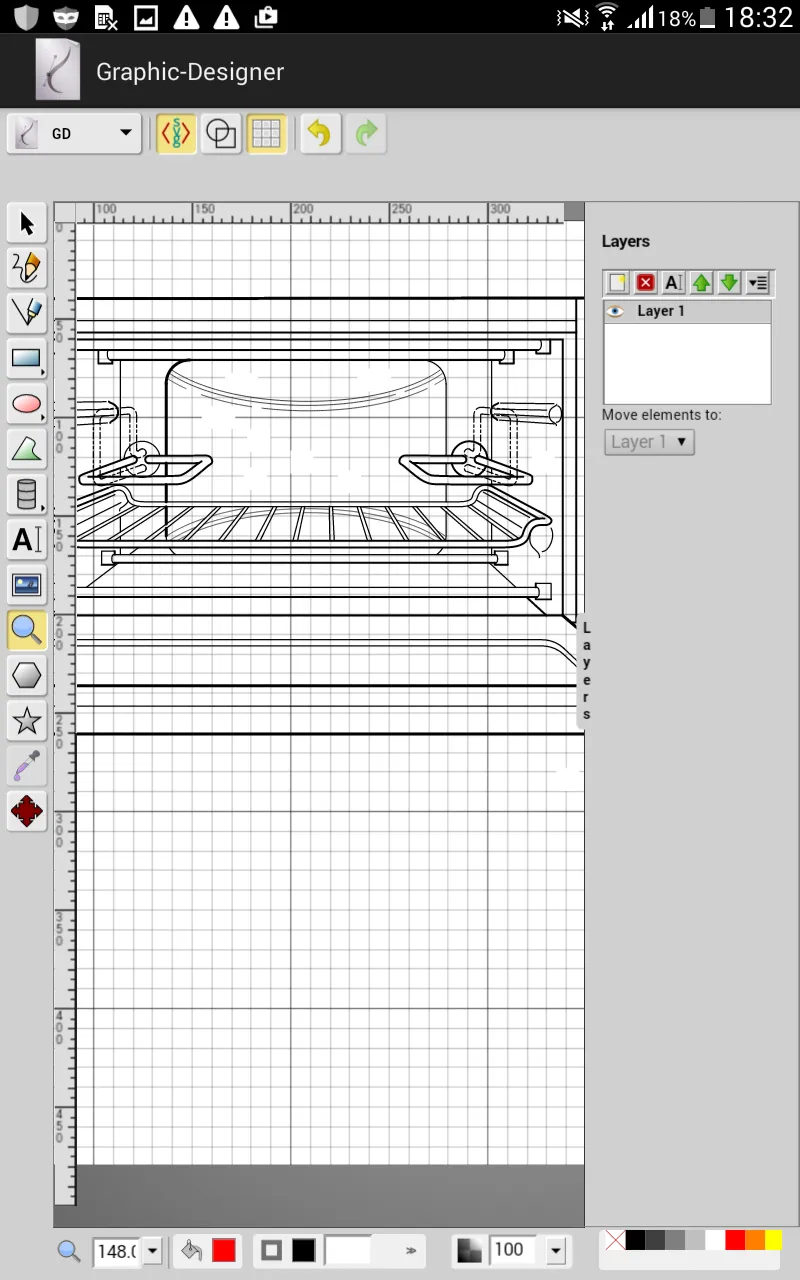This screenshot has width=800, height=1280.
Task: Select the magnifier zoom tool
Action: 27,630
